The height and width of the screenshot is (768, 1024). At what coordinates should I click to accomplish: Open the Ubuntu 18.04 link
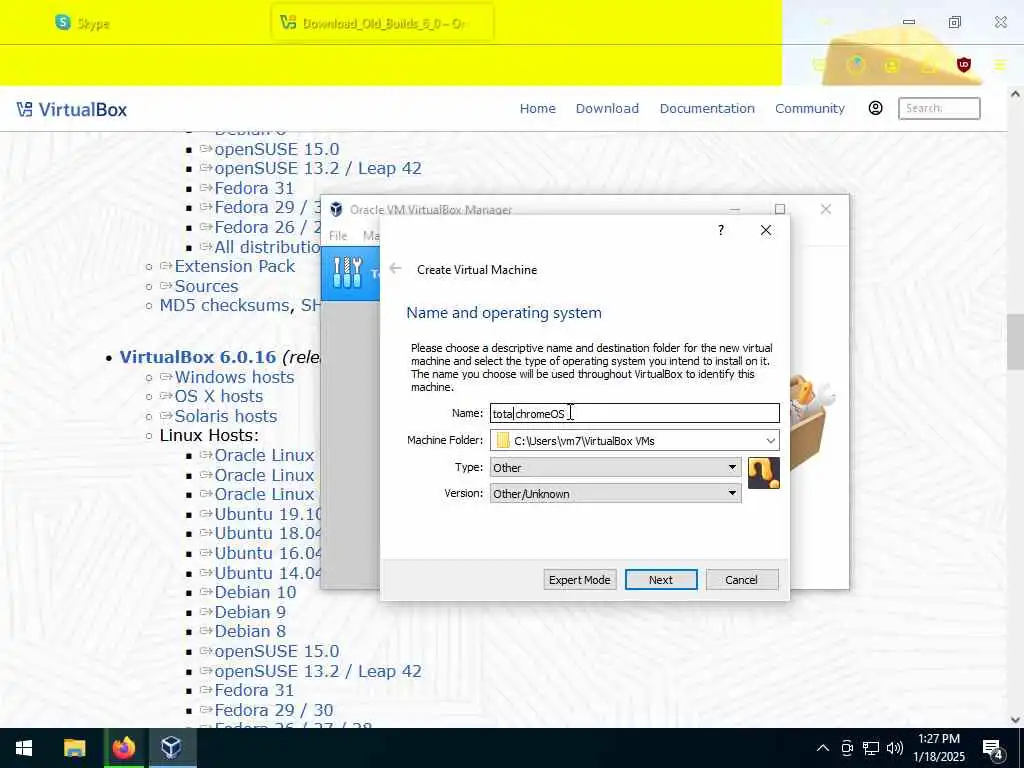(268, 534)
